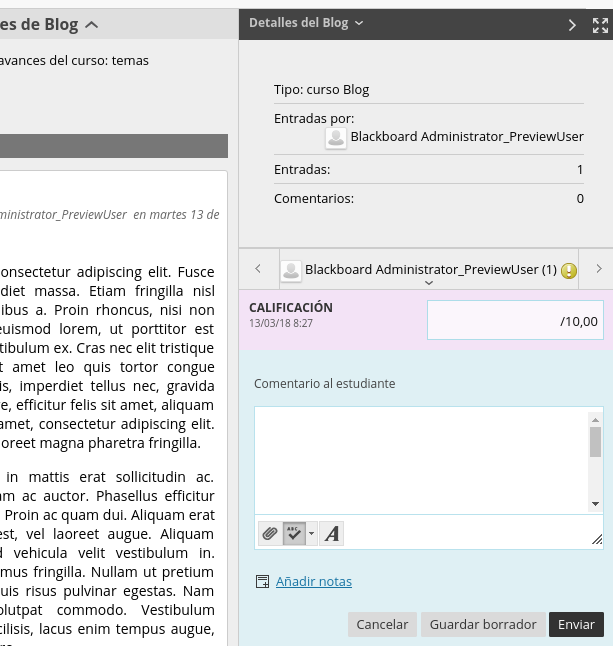Click the add notes icon
The height and width of the screenshot is (646, 613).
click(263, 582)
